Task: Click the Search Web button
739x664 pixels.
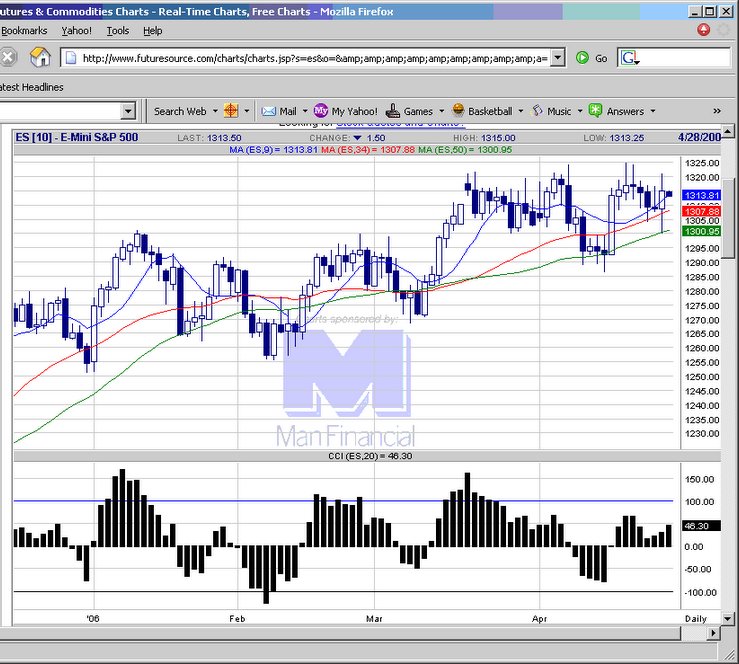Action: [x=180, y=111]
